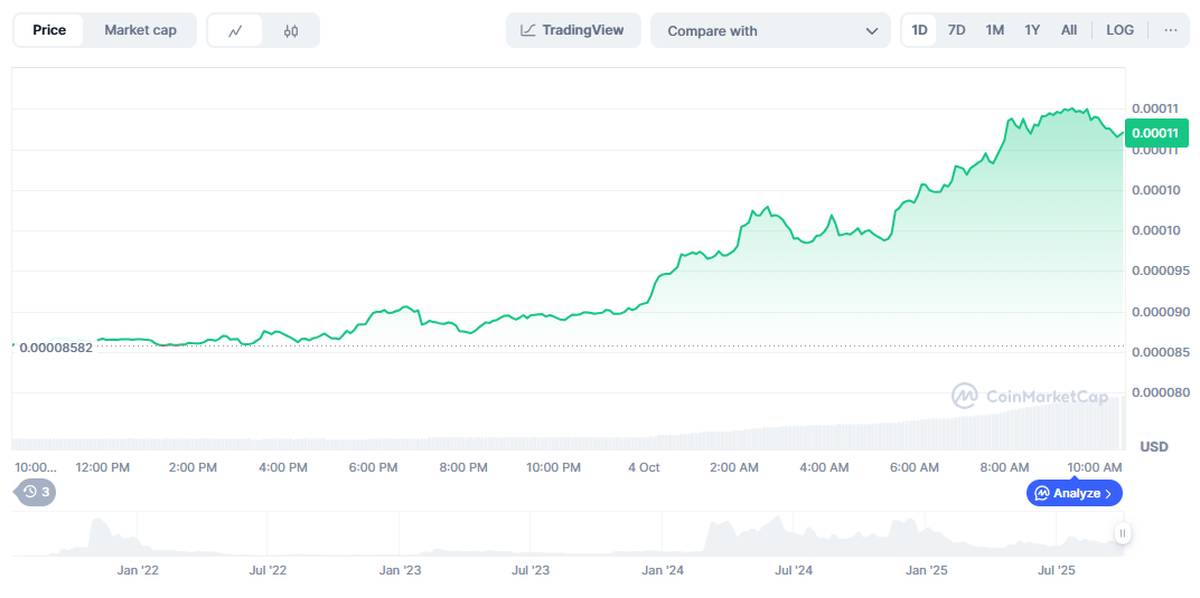Screen dimensions: 1200x598
Task: Click the range selector pause handle
Action: click(x=1123, y=533)
